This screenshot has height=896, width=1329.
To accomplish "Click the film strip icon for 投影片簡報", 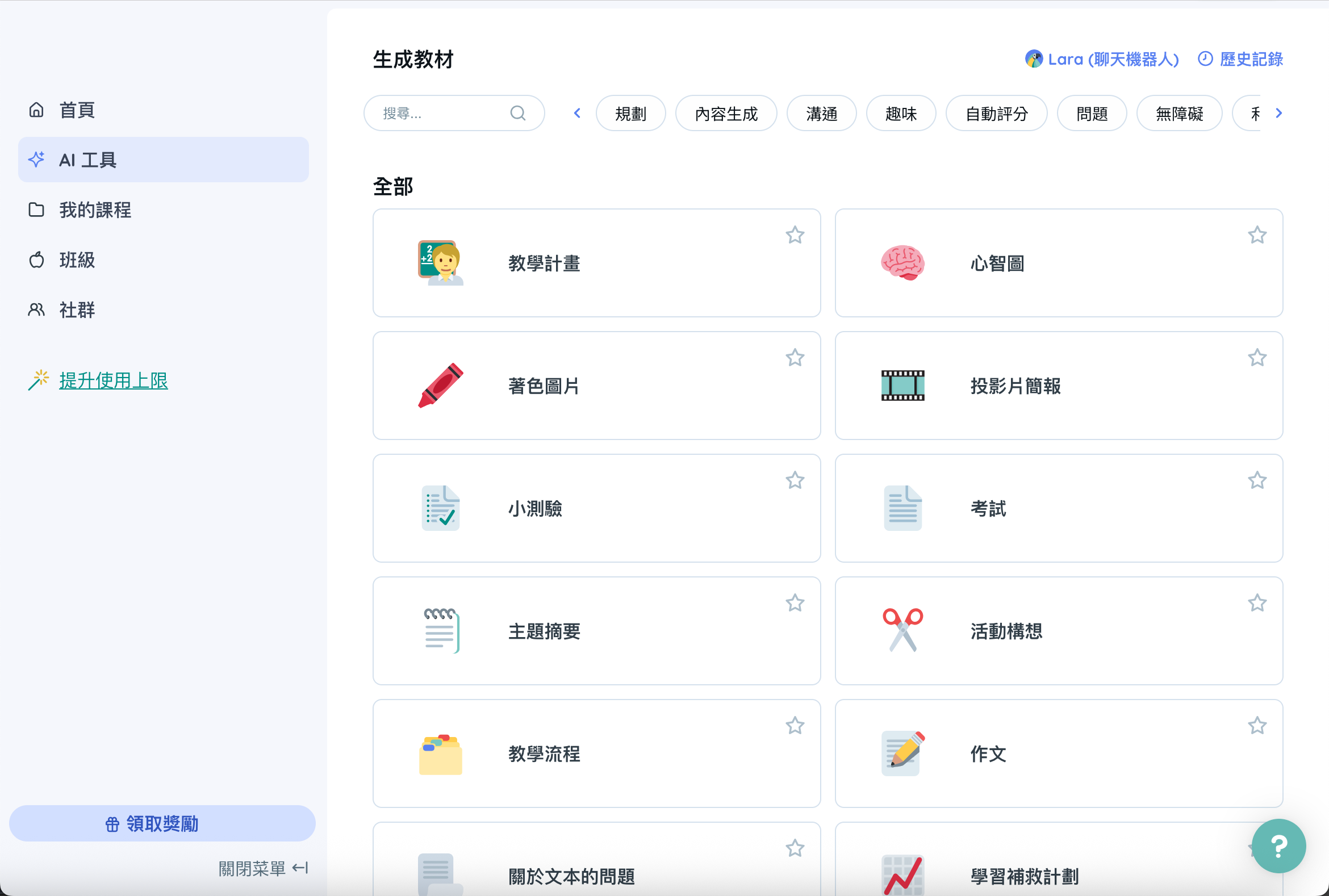I will coord(902,385).
